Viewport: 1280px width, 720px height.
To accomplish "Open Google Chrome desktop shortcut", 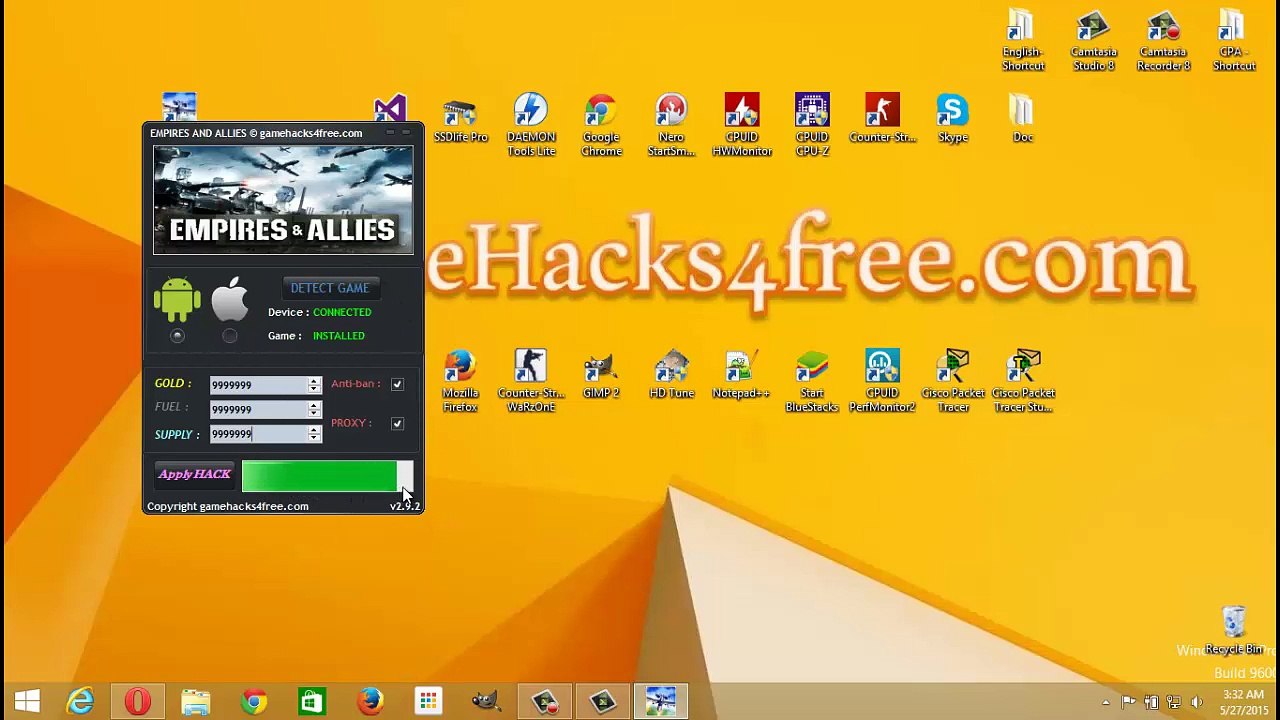I will 601,125.
